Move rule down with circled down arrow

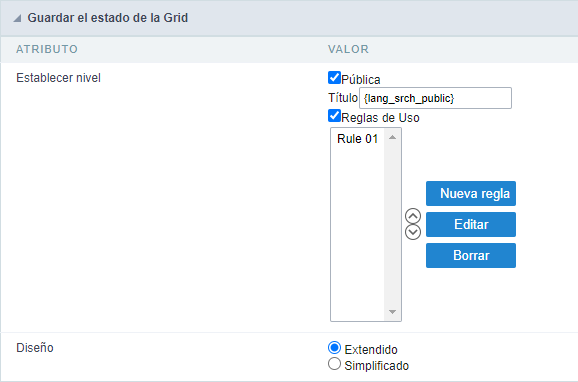coord(413,232)
